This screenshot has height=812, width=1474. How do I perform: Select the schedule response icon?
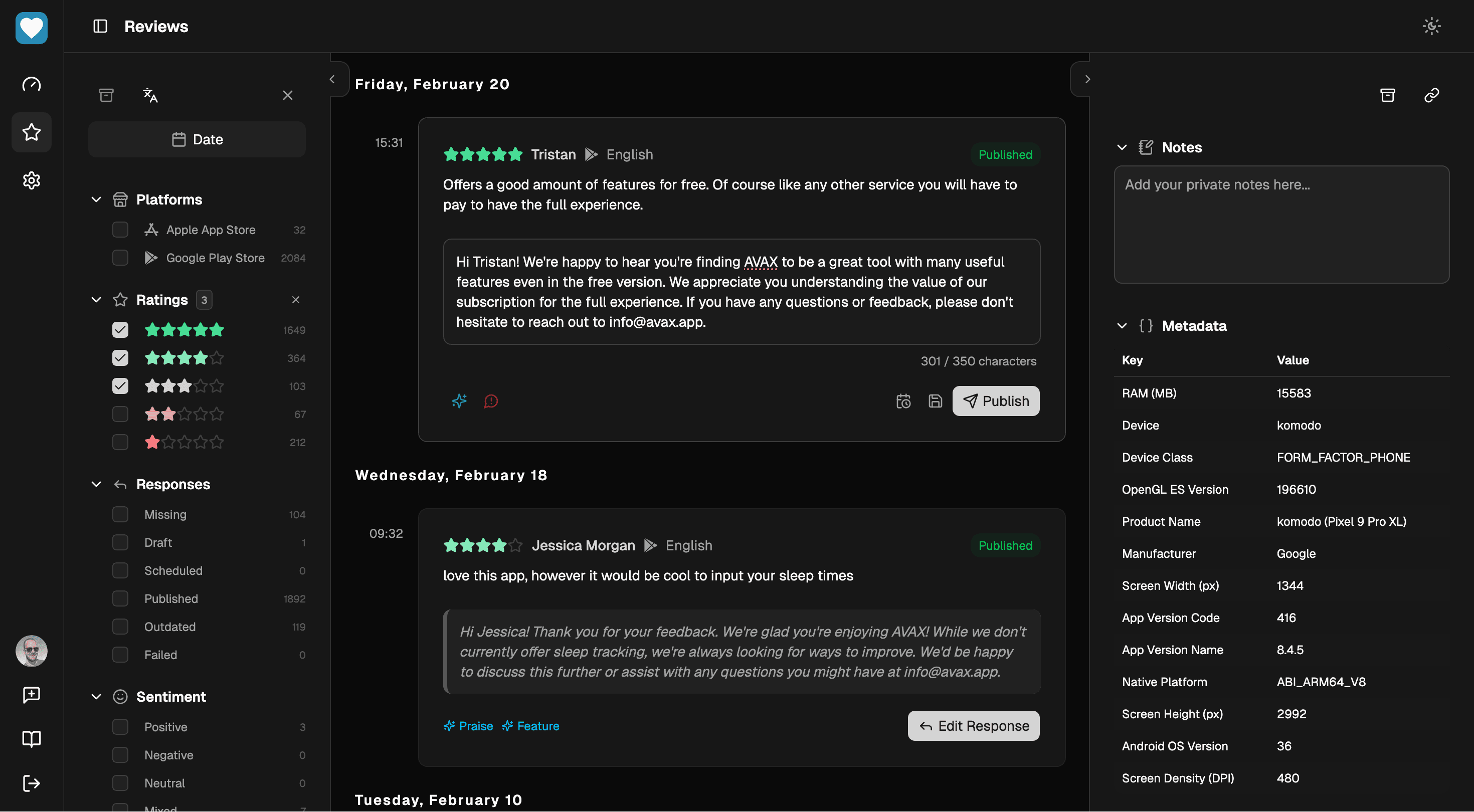tap(903, 401)
